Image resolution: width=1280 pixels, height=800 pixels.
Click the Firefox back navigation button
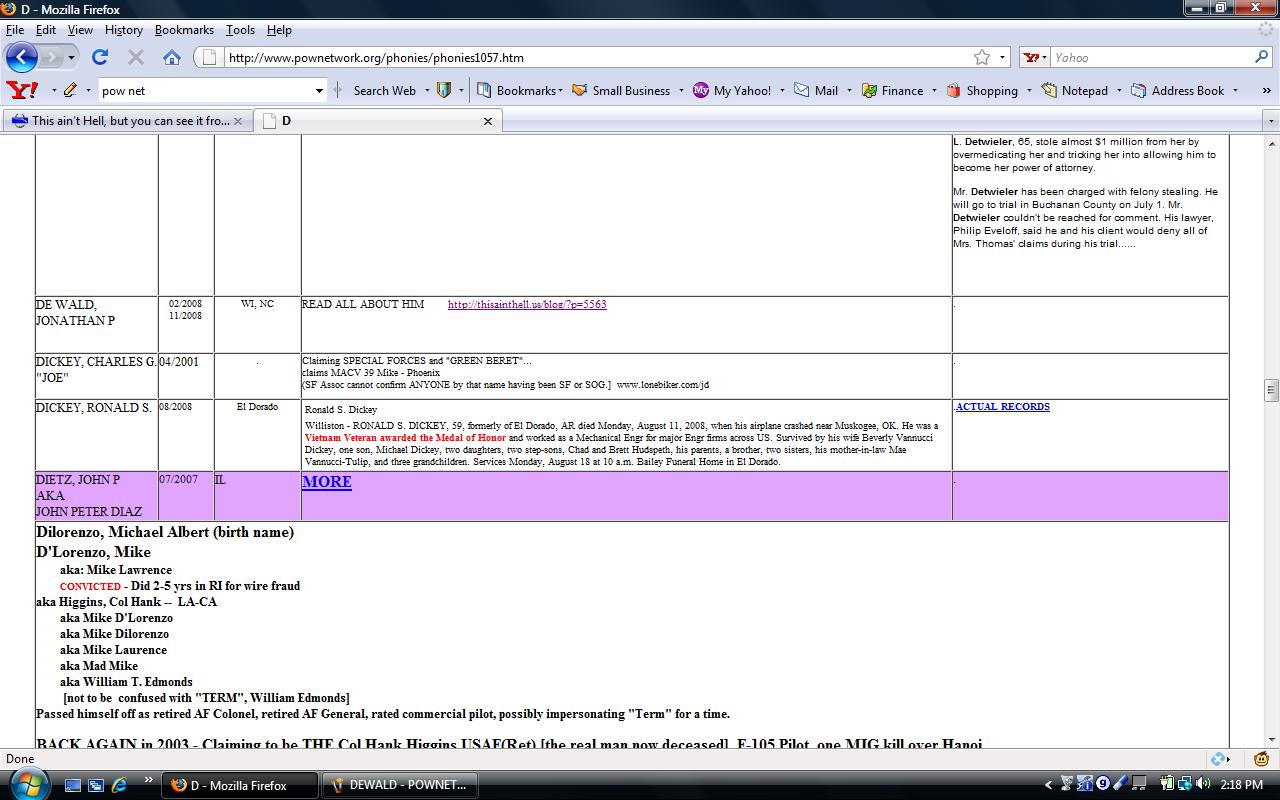[x=22, y=57]
